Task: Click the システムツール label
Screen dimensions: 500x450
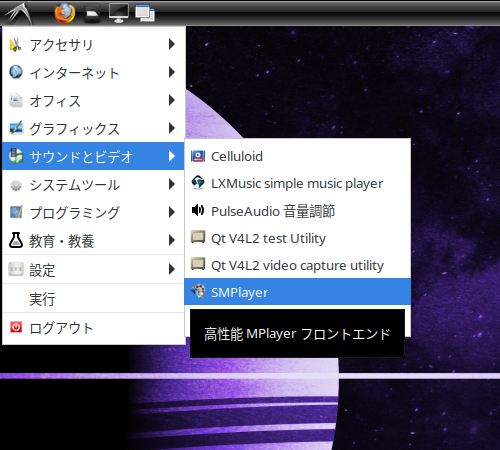Action: coord(74,185)
